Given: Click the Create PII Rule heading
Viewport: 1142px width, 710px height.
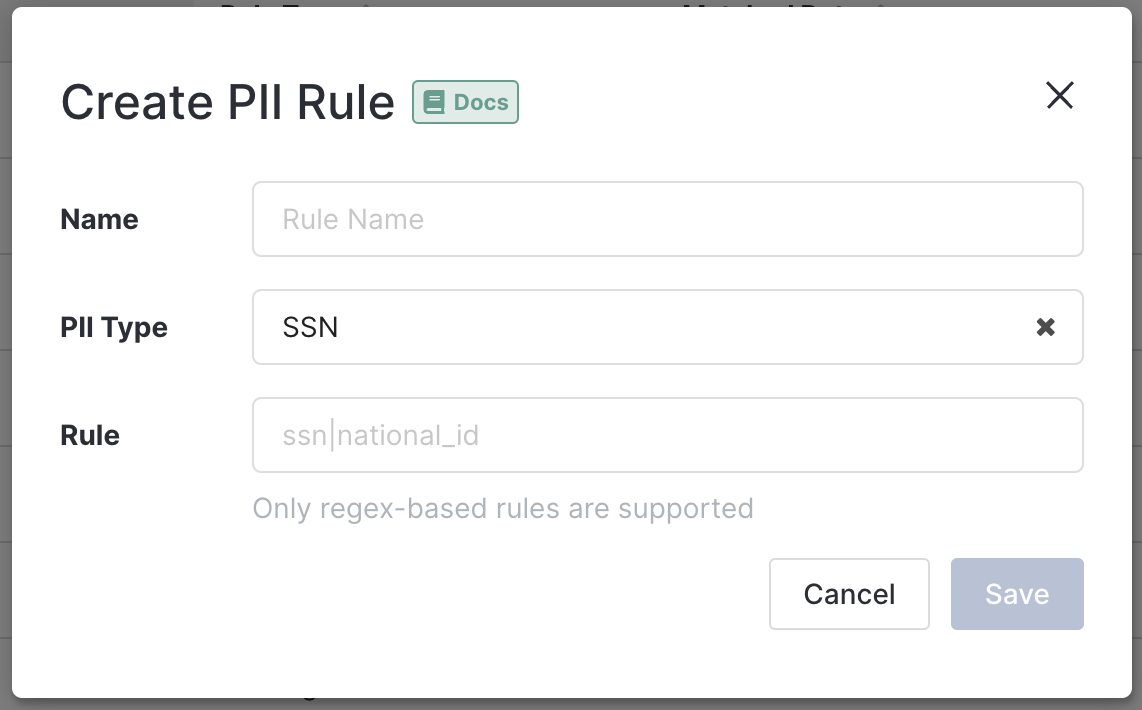Looking at the screenshot, I should (228, 102).
